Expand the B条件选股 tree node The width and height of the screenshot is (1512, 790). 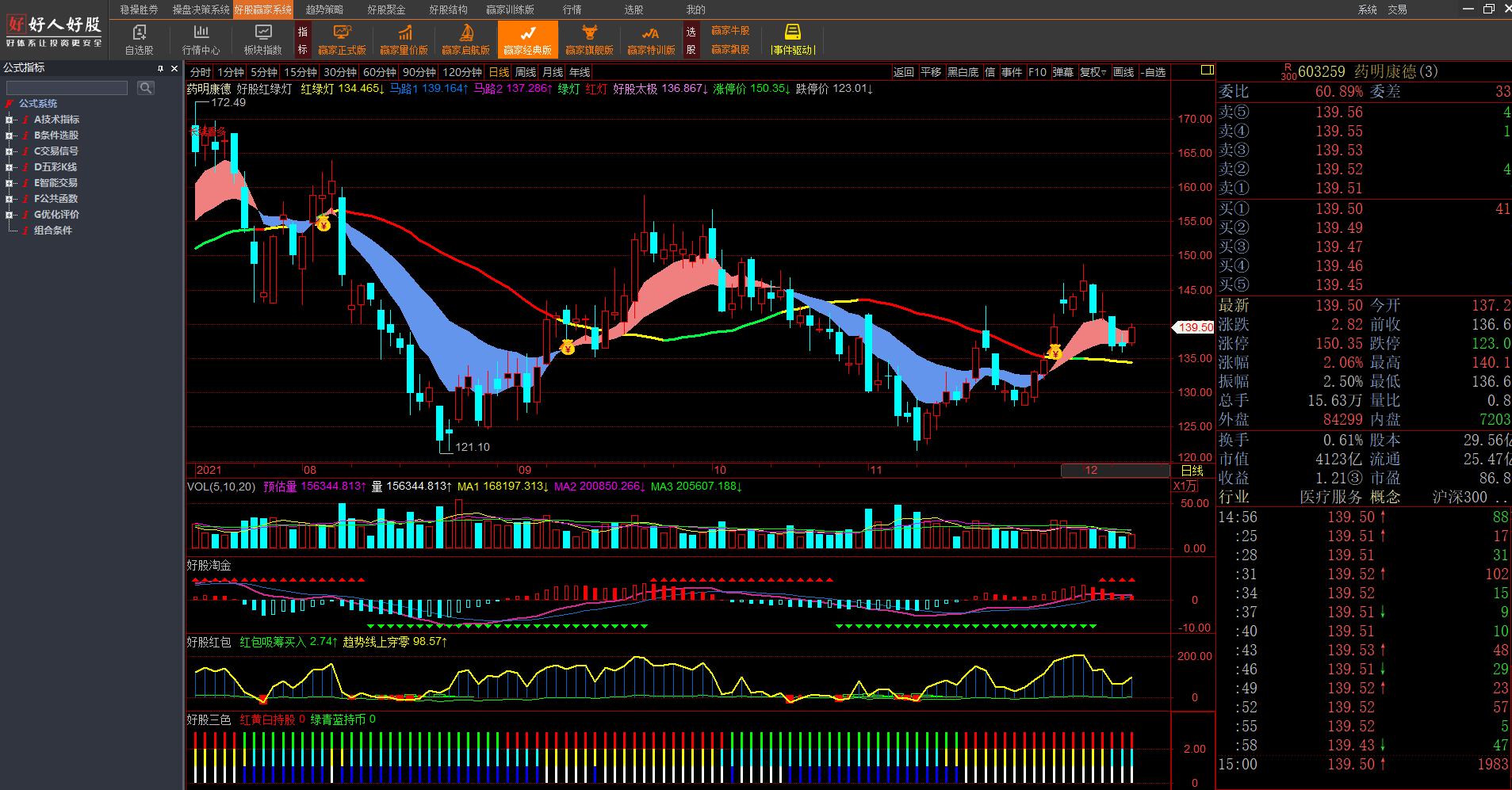[9, 135]
